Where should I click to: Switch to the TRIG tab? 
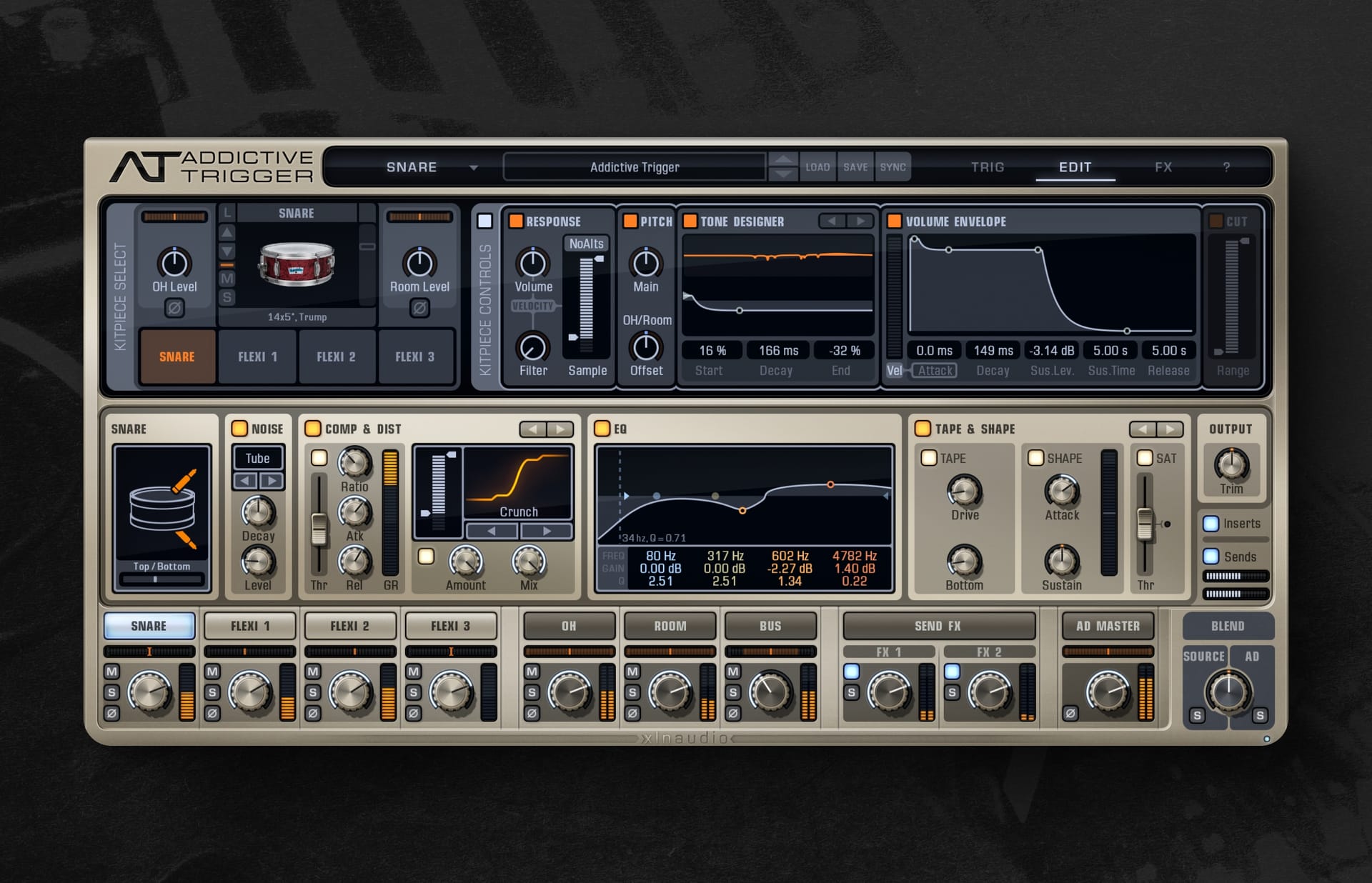[988, 167]
